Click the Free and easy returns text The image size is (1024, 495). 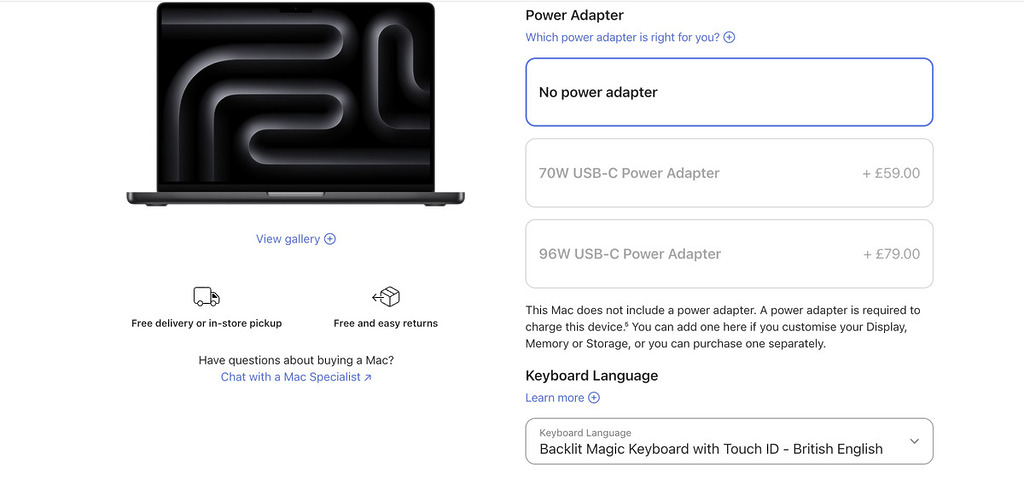pyautogui.click(x=386, y=324)
